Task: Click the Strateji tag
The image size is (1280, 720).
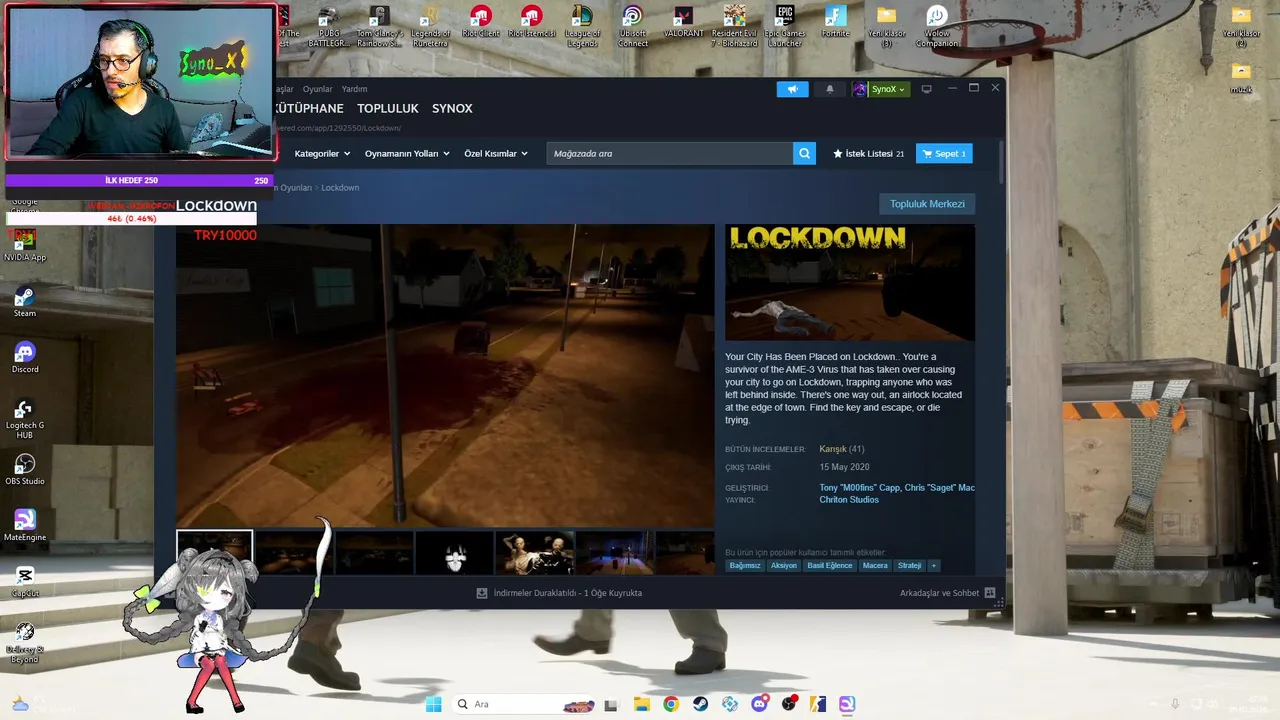Action: coord(909,566)
